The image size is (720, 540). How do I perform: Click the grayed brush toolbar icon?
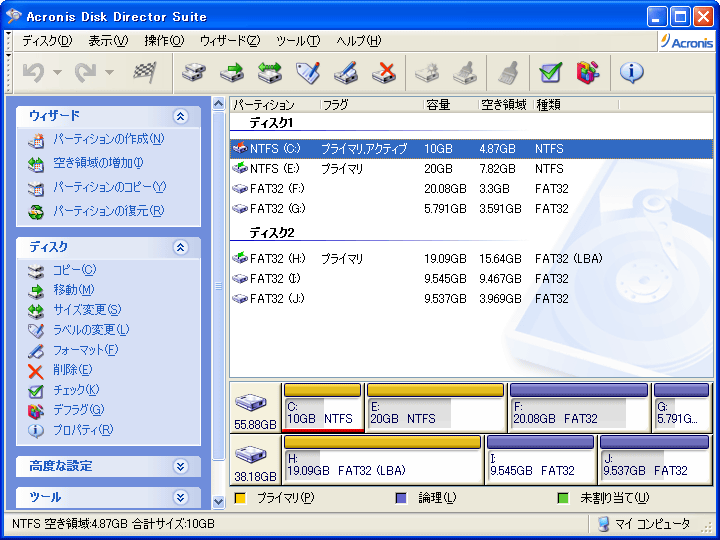pyautogui.click(x=508, y=72)
